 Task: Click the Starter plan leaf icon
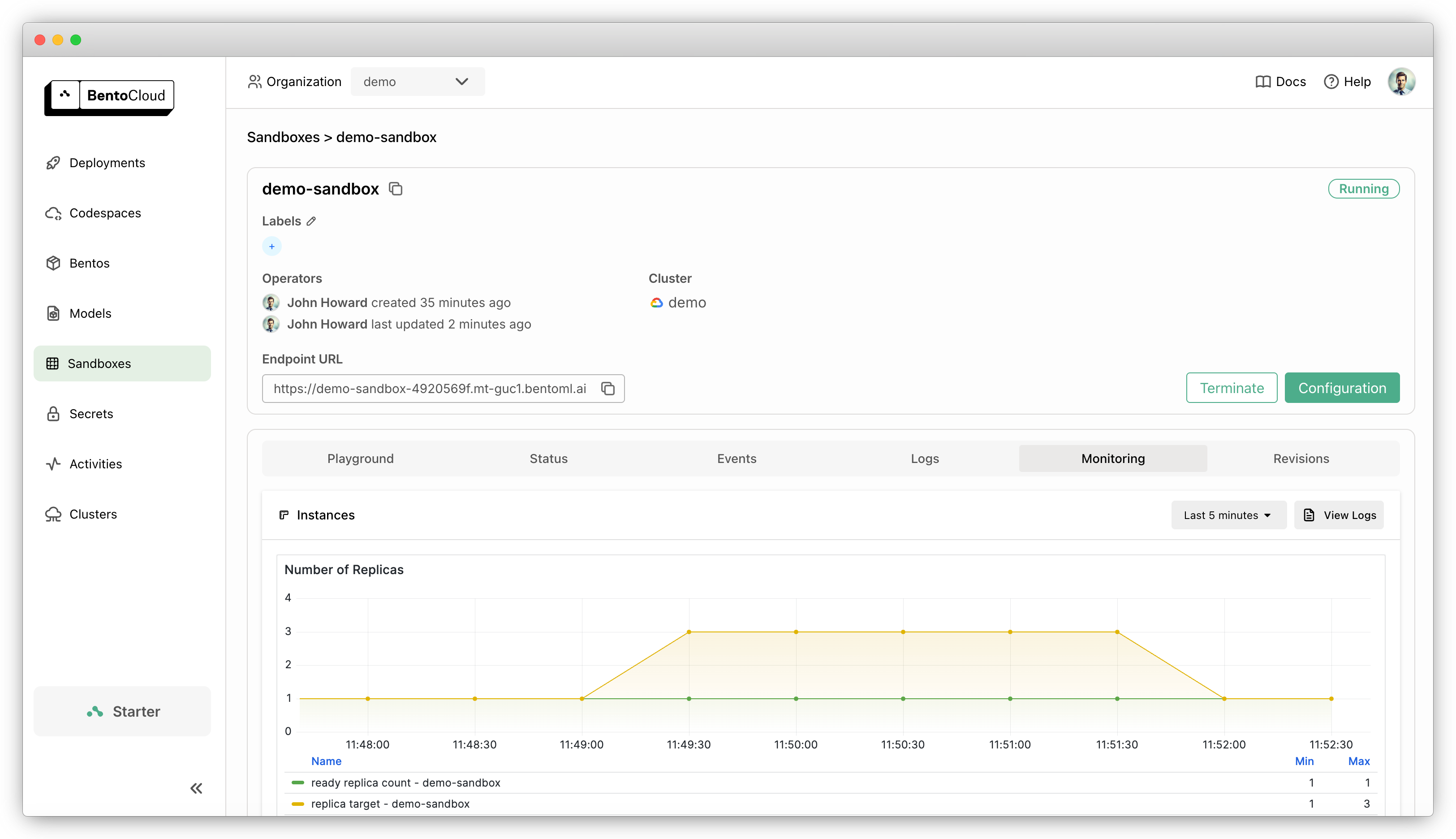95,712
